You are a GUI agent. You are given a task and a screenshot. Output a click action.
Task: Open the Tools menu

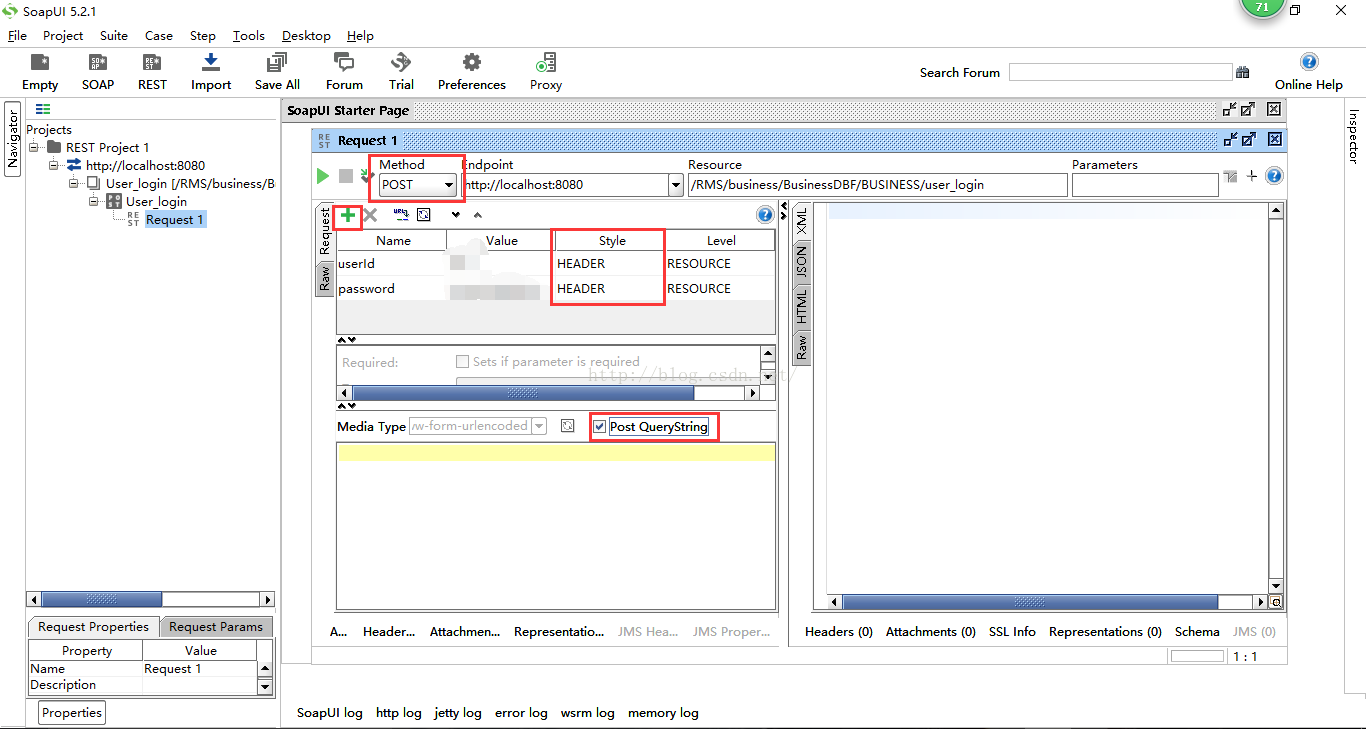[249, 35]
